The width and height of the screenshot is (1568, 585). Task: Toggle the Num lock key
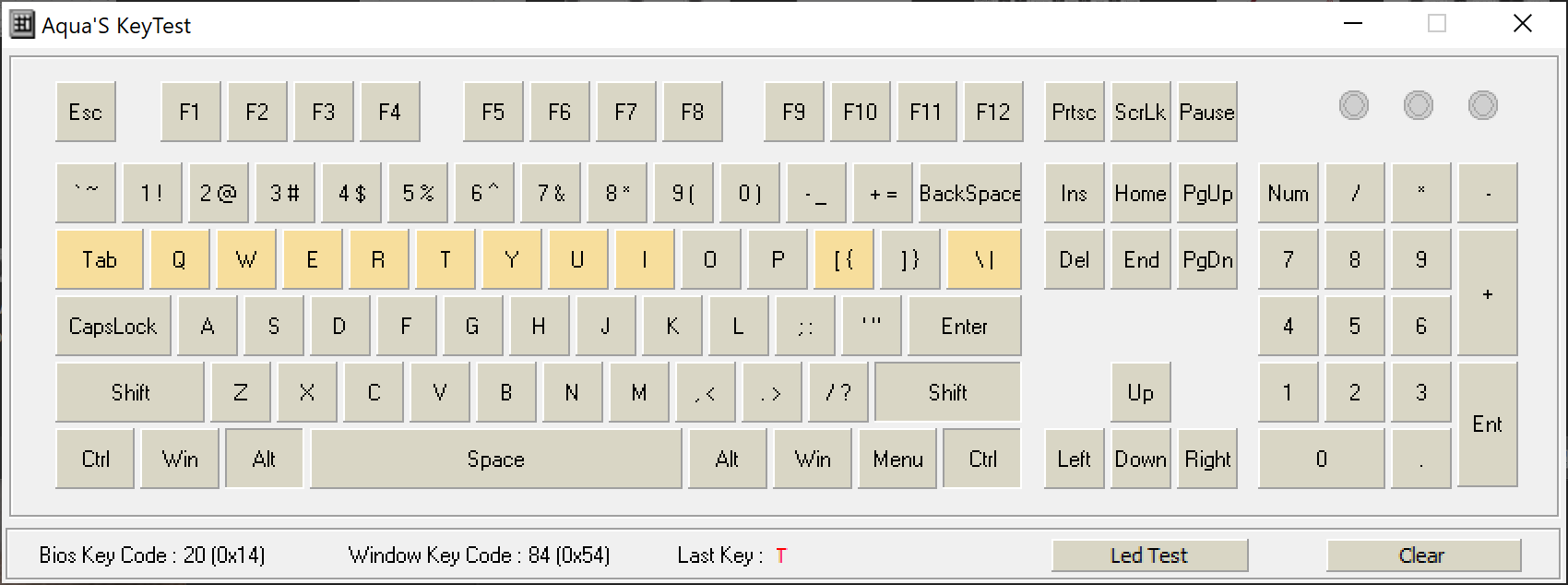pyautogui.click(x=1288, y=194)
